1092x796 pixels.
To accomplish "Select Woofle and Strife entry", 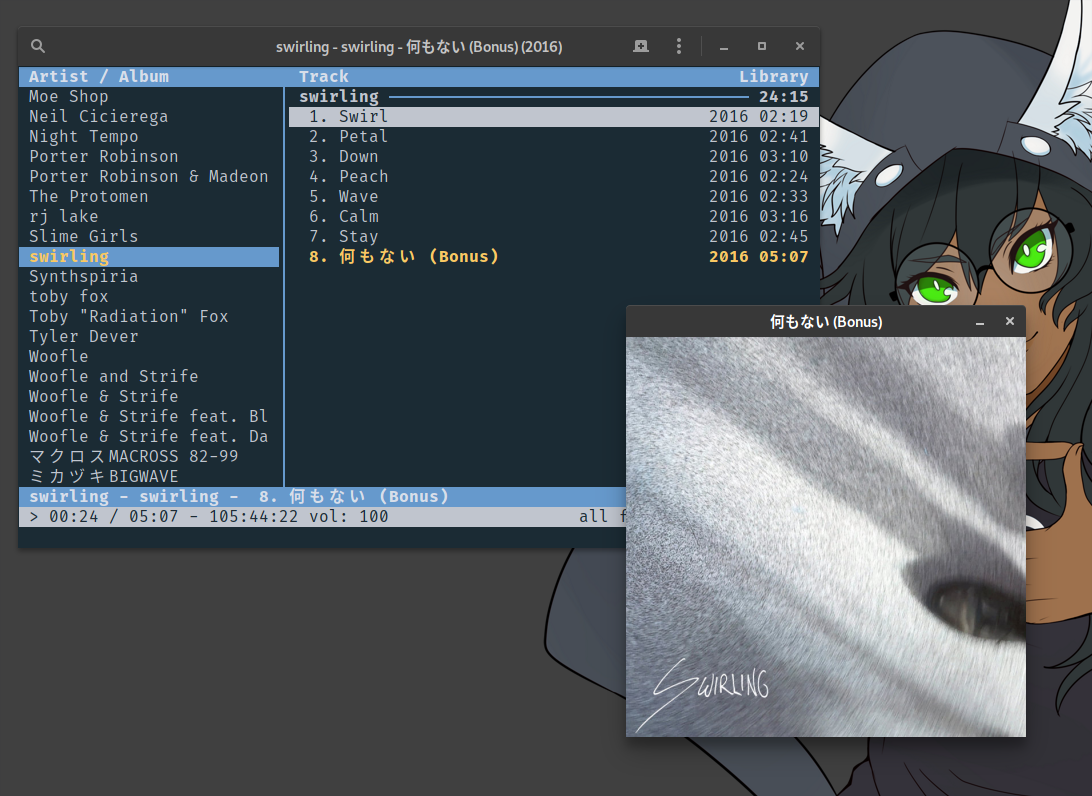I will tap(114, 376).
